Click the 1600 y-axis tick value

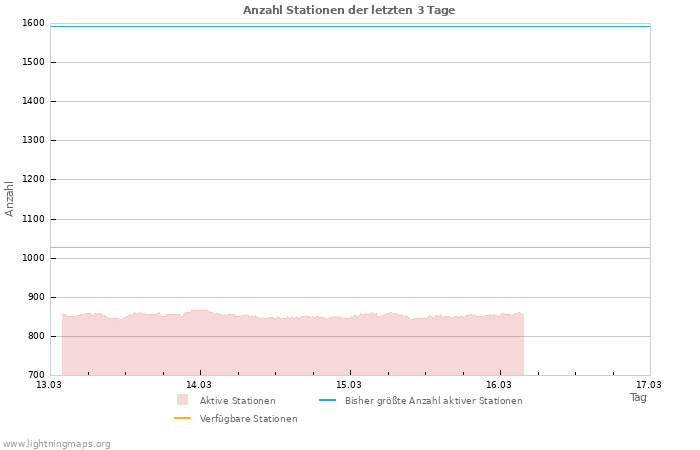click(33, 23)
